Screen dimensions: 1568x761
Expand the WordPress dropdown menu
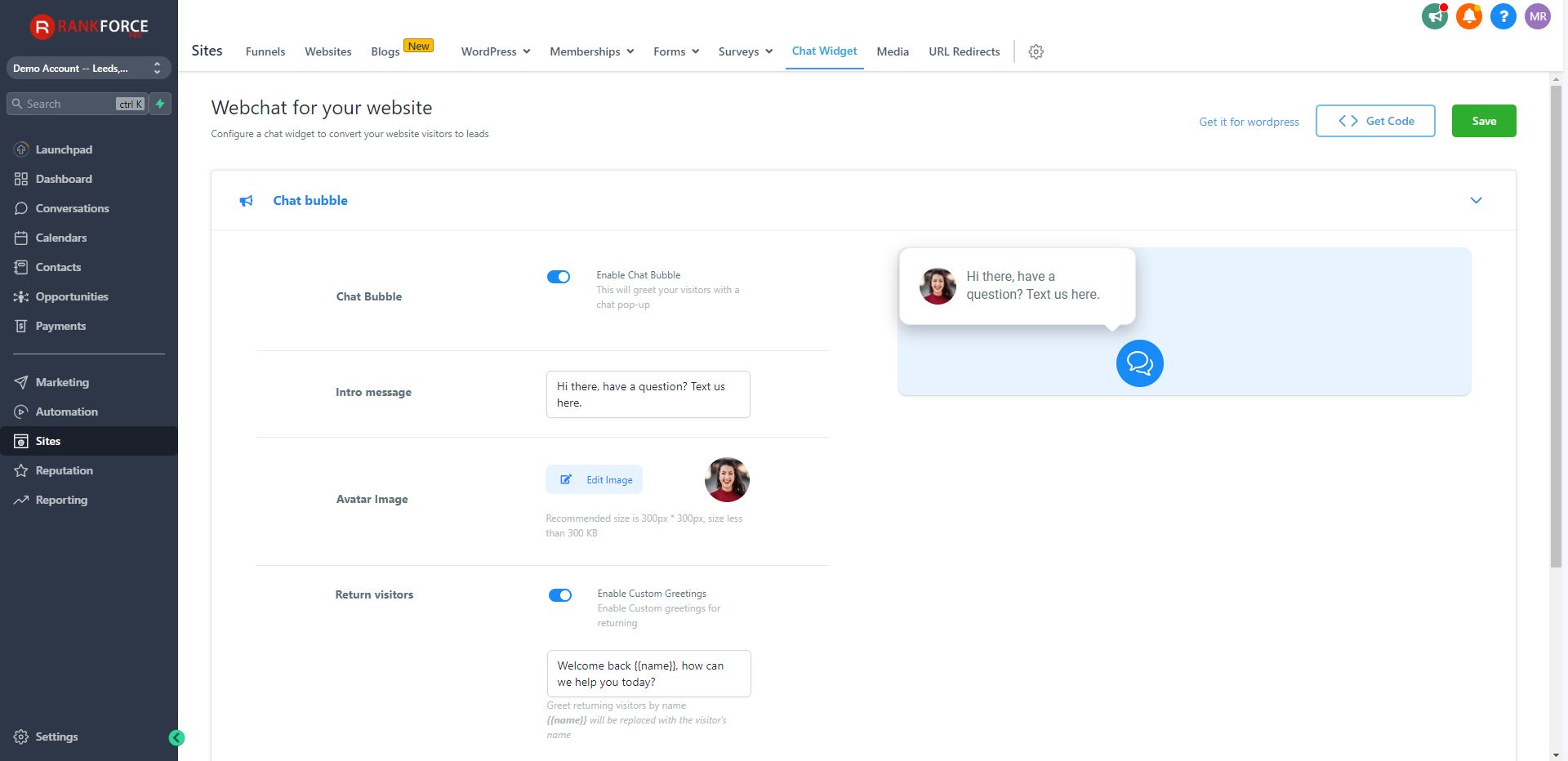click(496, 51)
